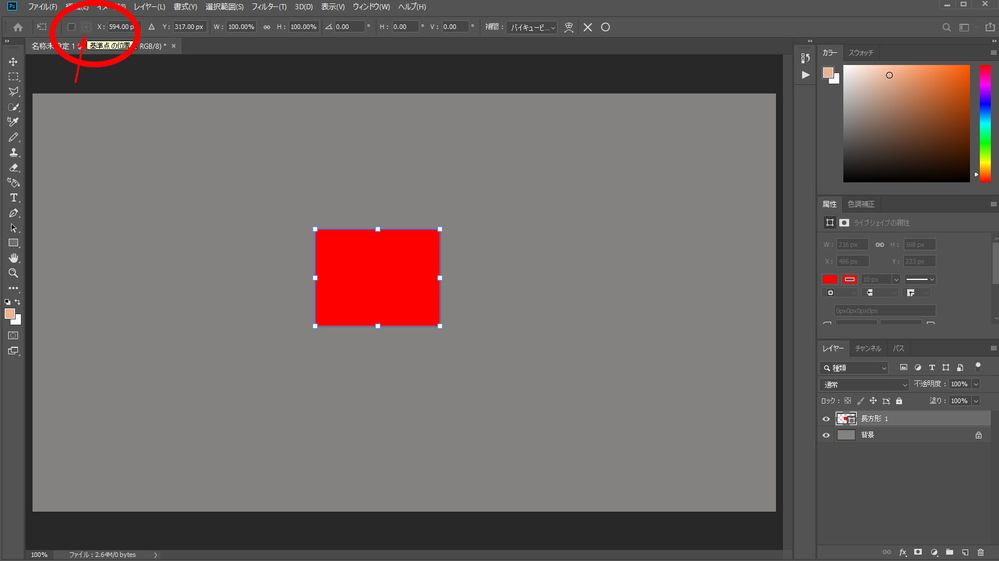Select the Rectangle shape tool
999x561 pixels.
pyautogui.click(x=13, y=243)
